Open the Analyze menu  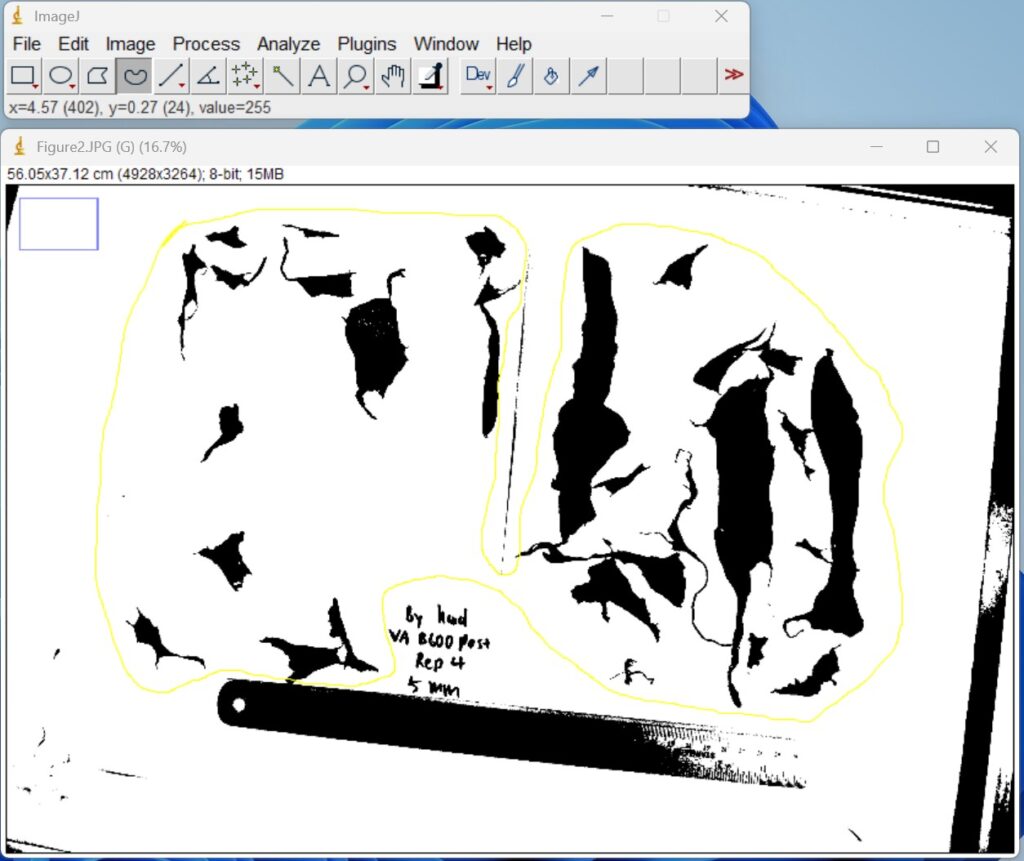point(288,44)
